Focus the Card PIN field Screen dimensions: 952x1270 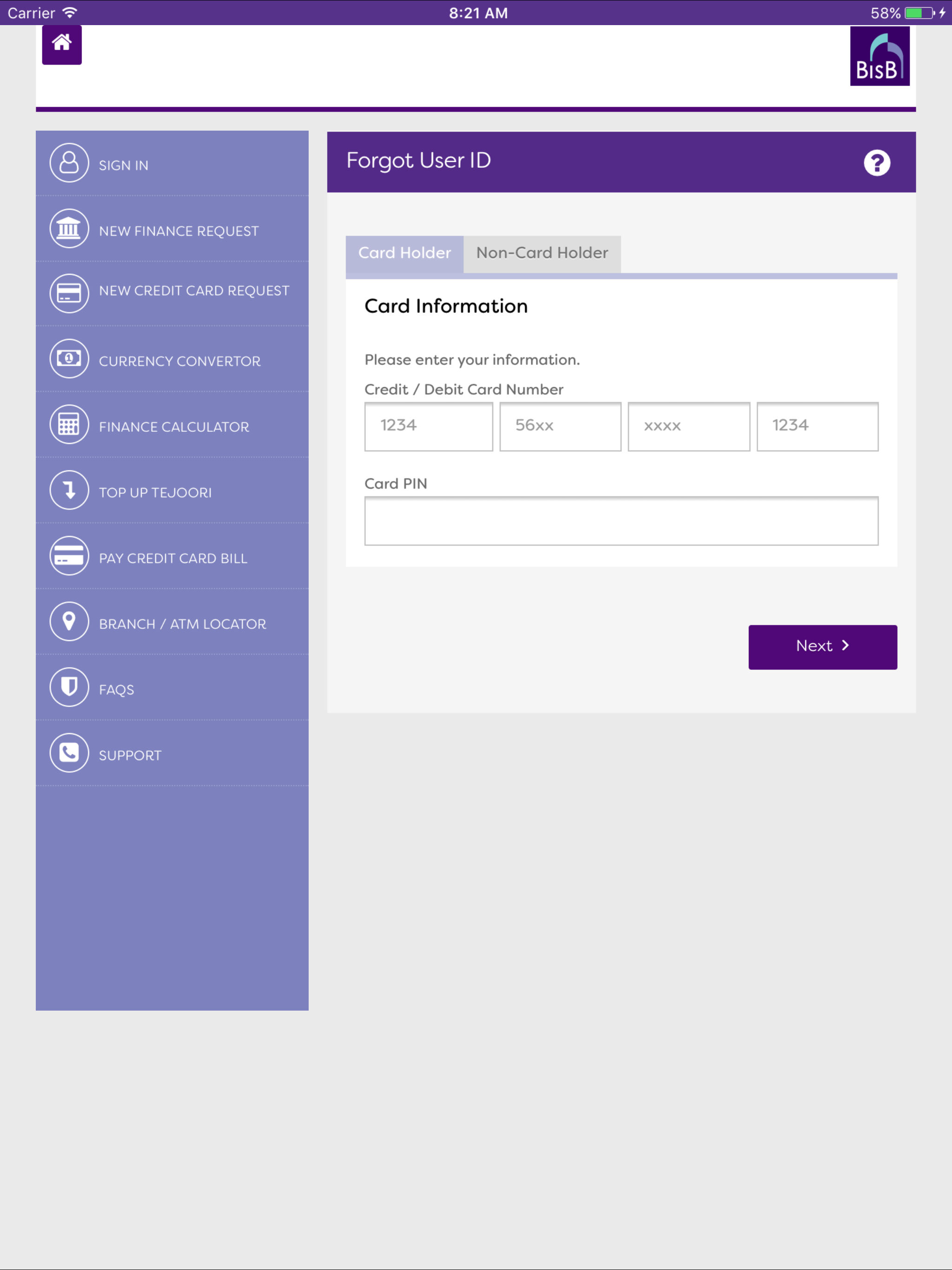click(x=621, y=521)
